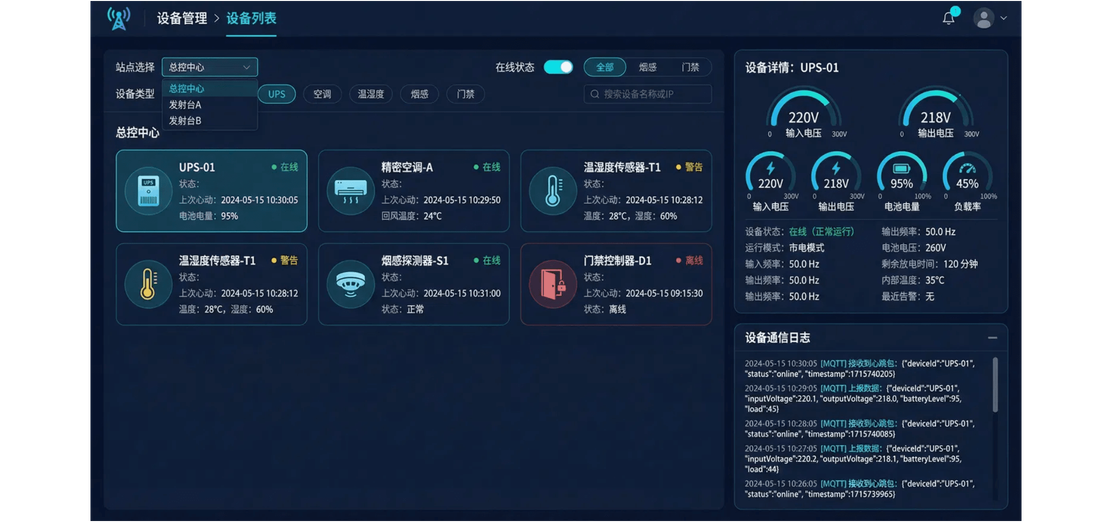Select the 全部 segment beside 在线状态 switch
1112x522 pixels.
click(x=605, y=67)
